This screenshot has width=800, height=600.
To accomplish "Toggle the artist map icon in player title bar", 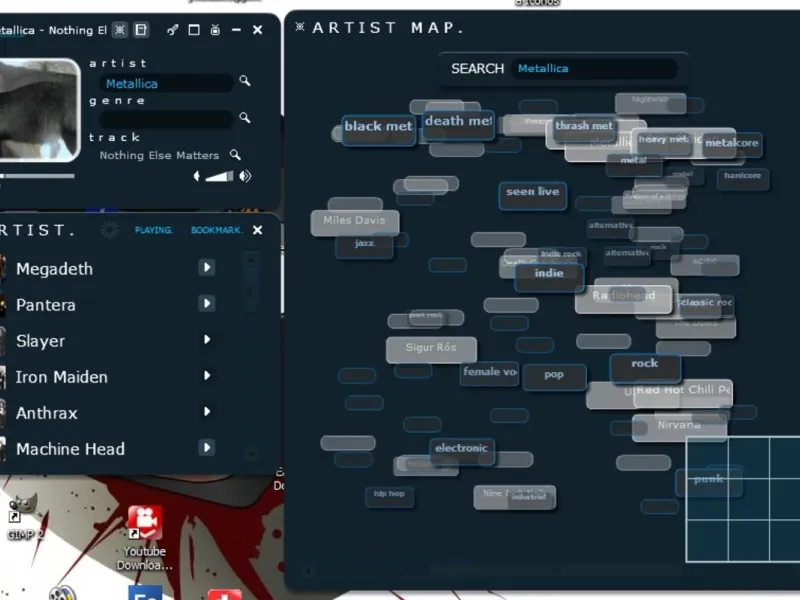I will coord(119,30).
